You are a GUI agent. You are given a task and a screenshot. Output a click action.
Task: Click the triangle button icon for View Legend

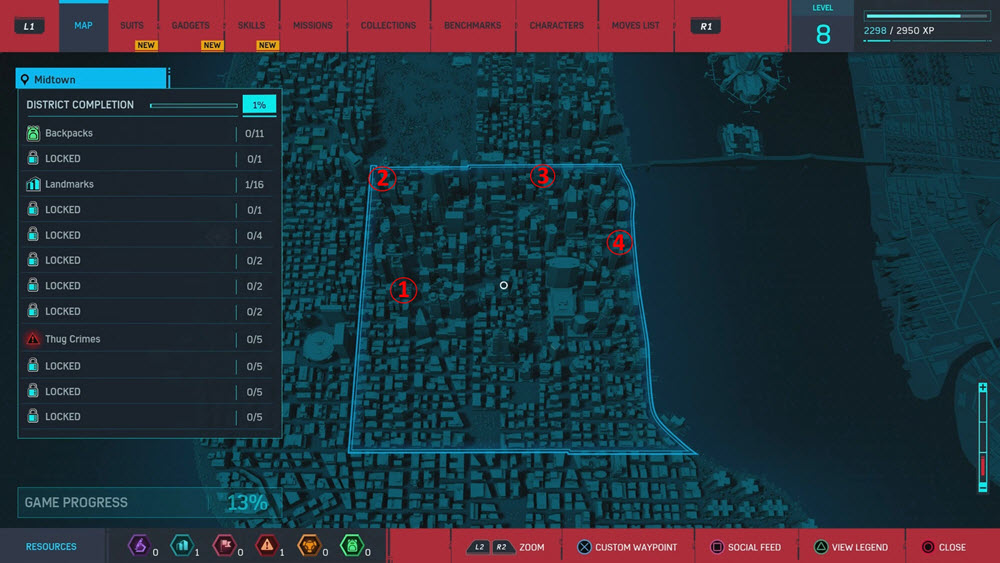(x=821, y=547)
